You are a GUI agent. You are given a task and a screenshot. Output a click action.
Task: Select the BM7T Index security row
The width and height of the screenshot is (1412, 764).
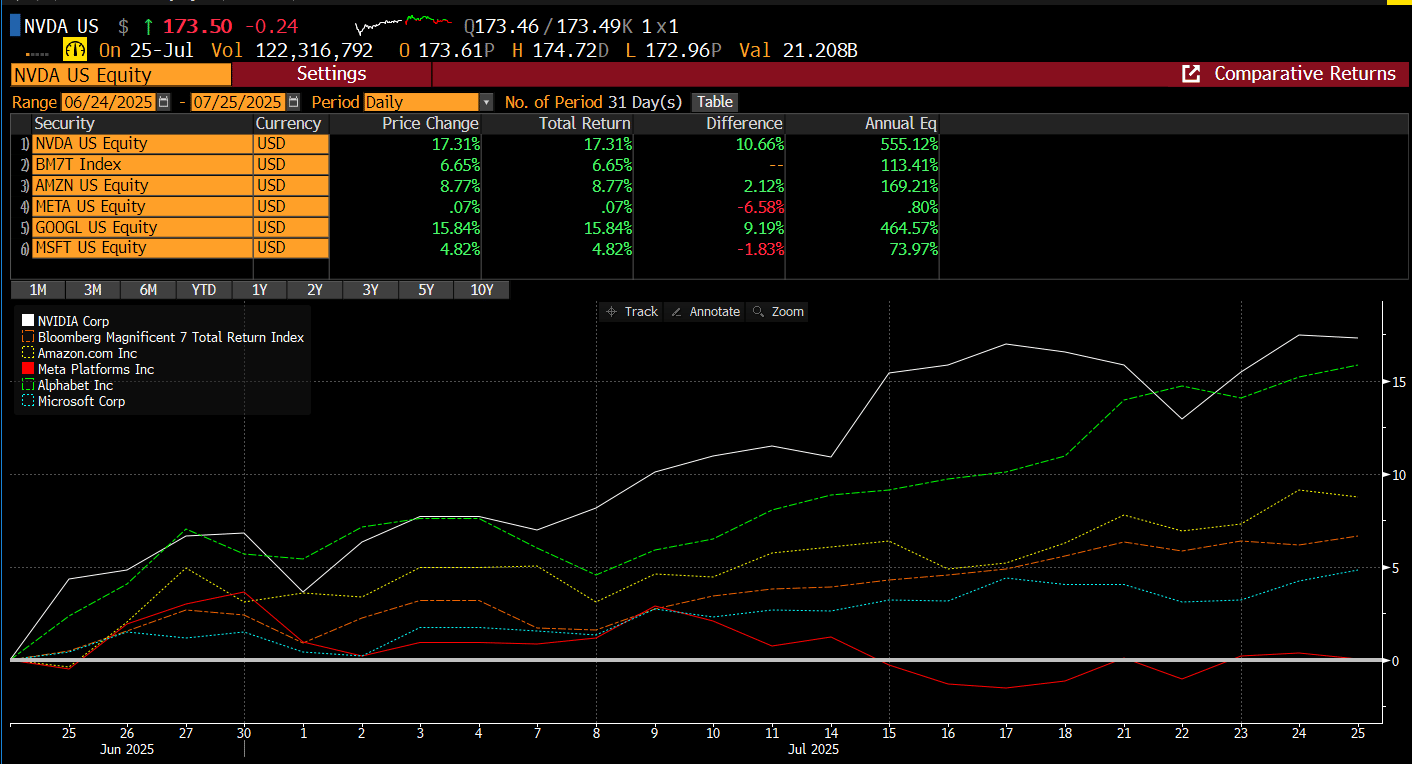[x=142, y=165]
